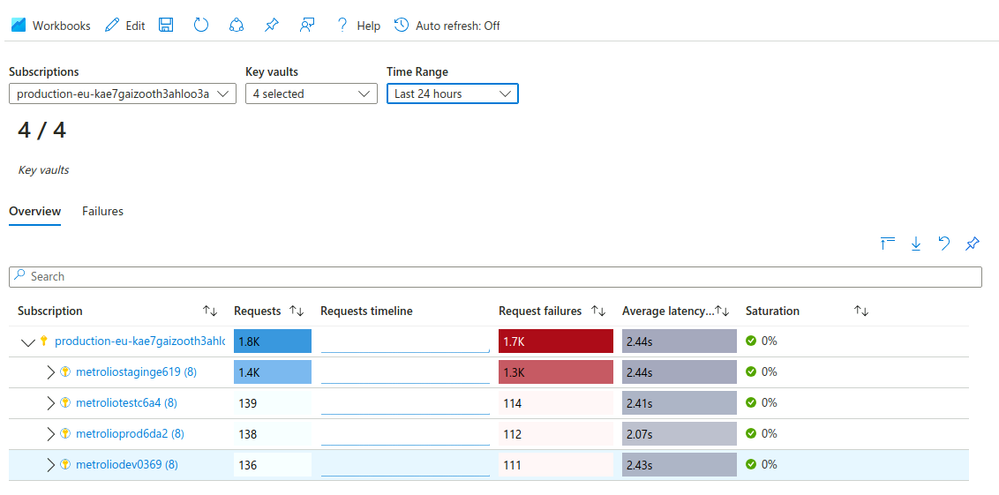The image size is (999, 495).
Task: Open the Time Range dropdown Last 24 hours
Action: tap(452, 94)
